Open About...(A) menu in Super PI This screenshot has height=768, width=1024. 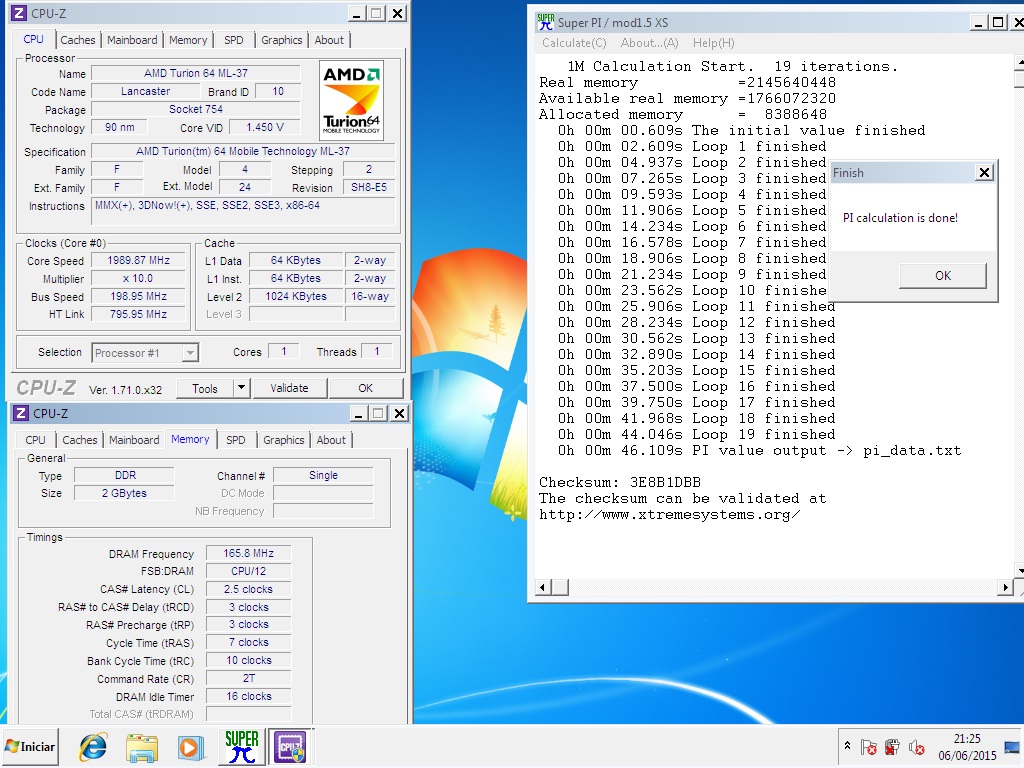pyautogui.click(x=649, y=43)
